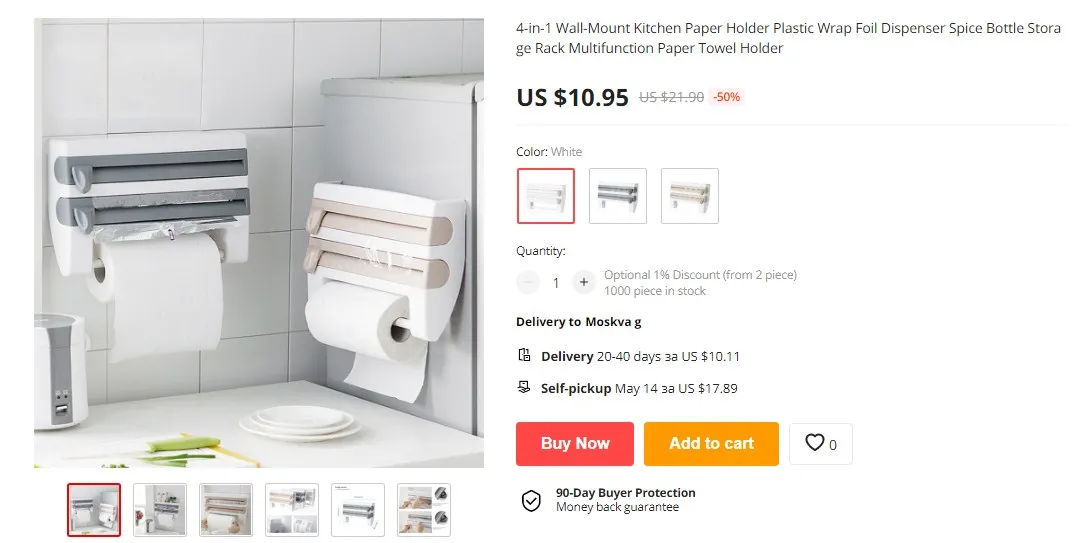This screenshot has height=543, width=1075.
Task: Click the Add to cart button
Action: [711, 444]
